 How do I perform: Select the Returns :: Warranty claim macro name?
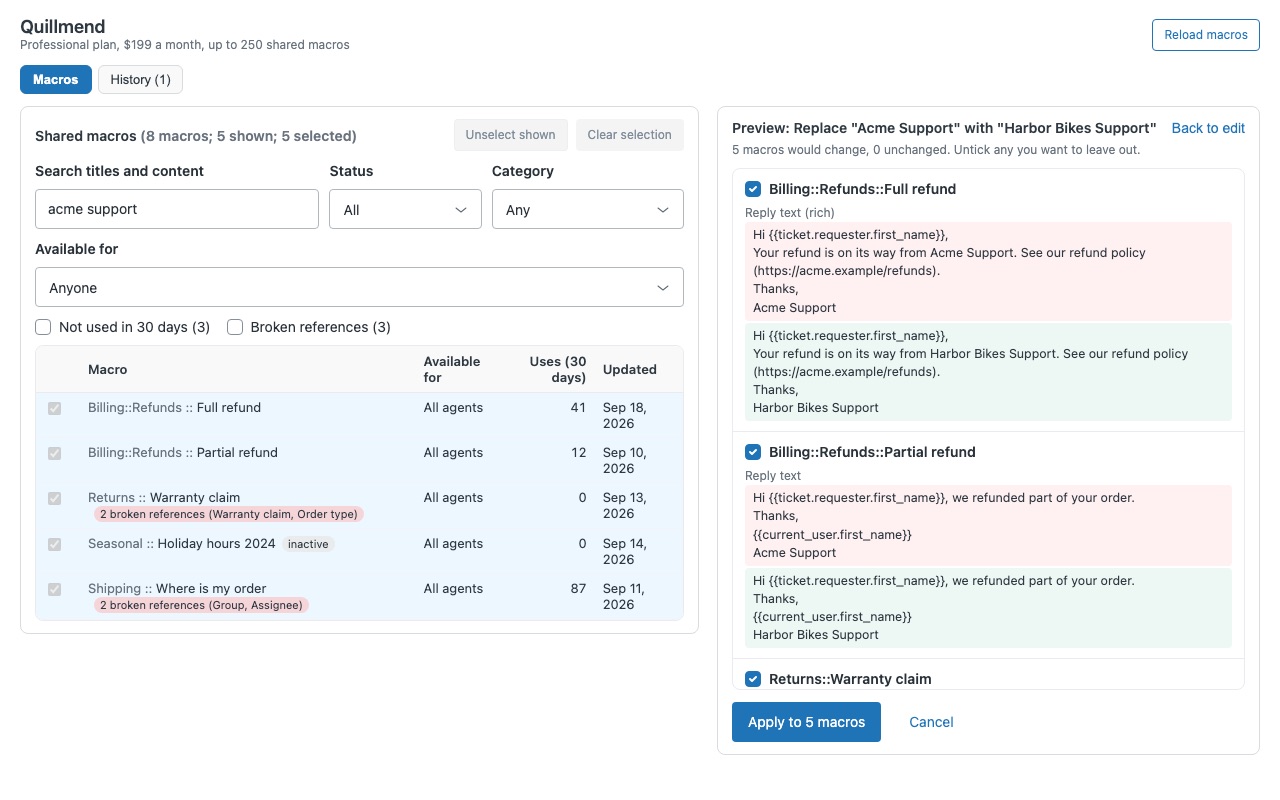tap(164, 498)
